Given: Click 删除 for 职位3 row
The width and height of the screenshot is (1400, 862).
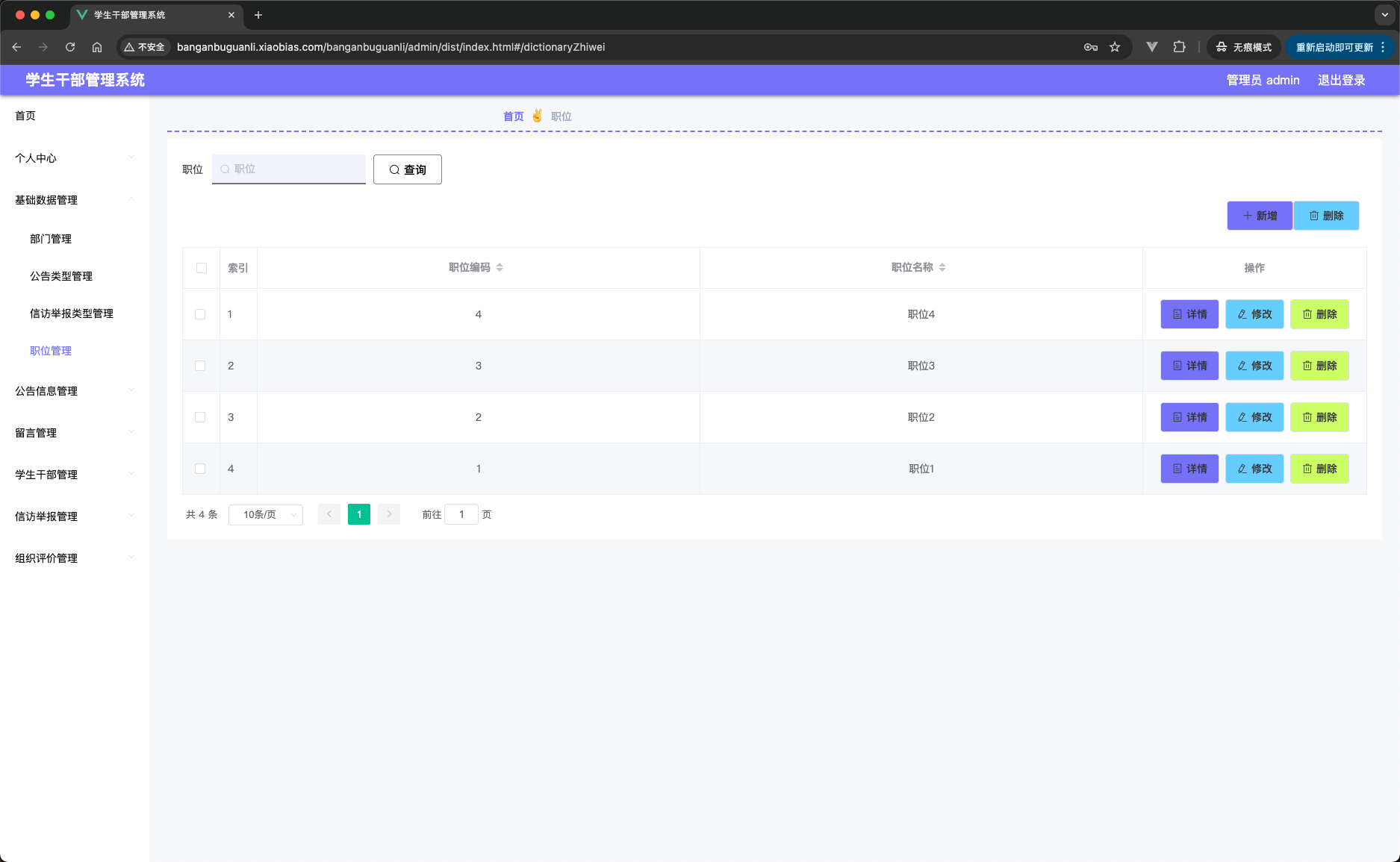Looking at the screenshot, I should pyautogui.click(x=1319, y=366).
